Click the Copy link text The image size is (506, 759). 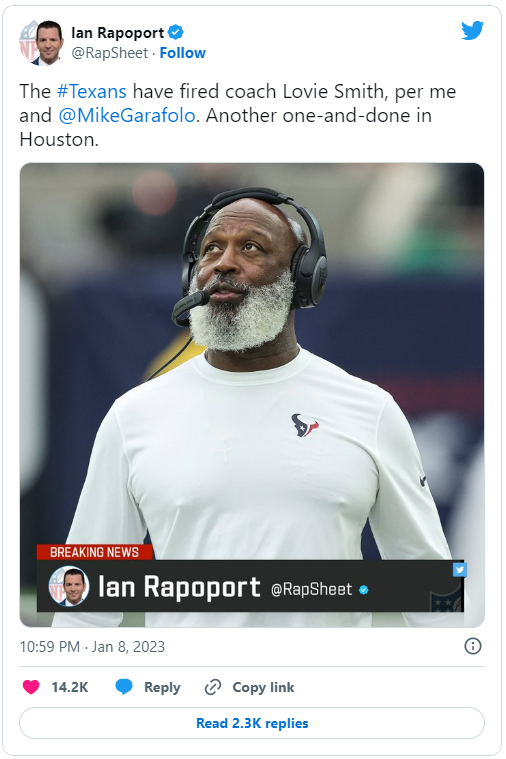(263, 687)
